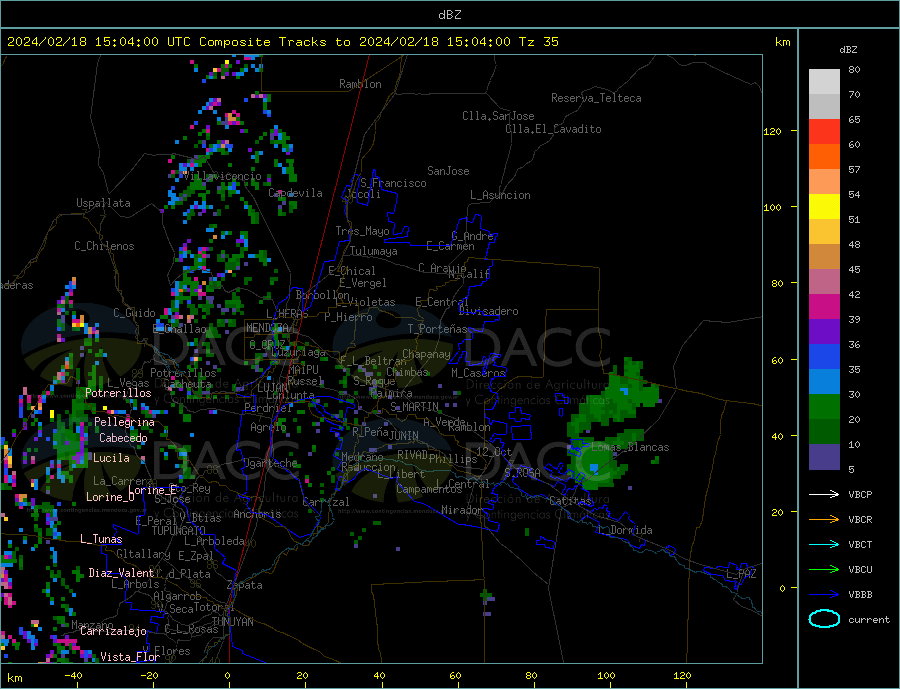Click the 0 tick on bottom km axis
900x689 pixels.
[228, 676]
